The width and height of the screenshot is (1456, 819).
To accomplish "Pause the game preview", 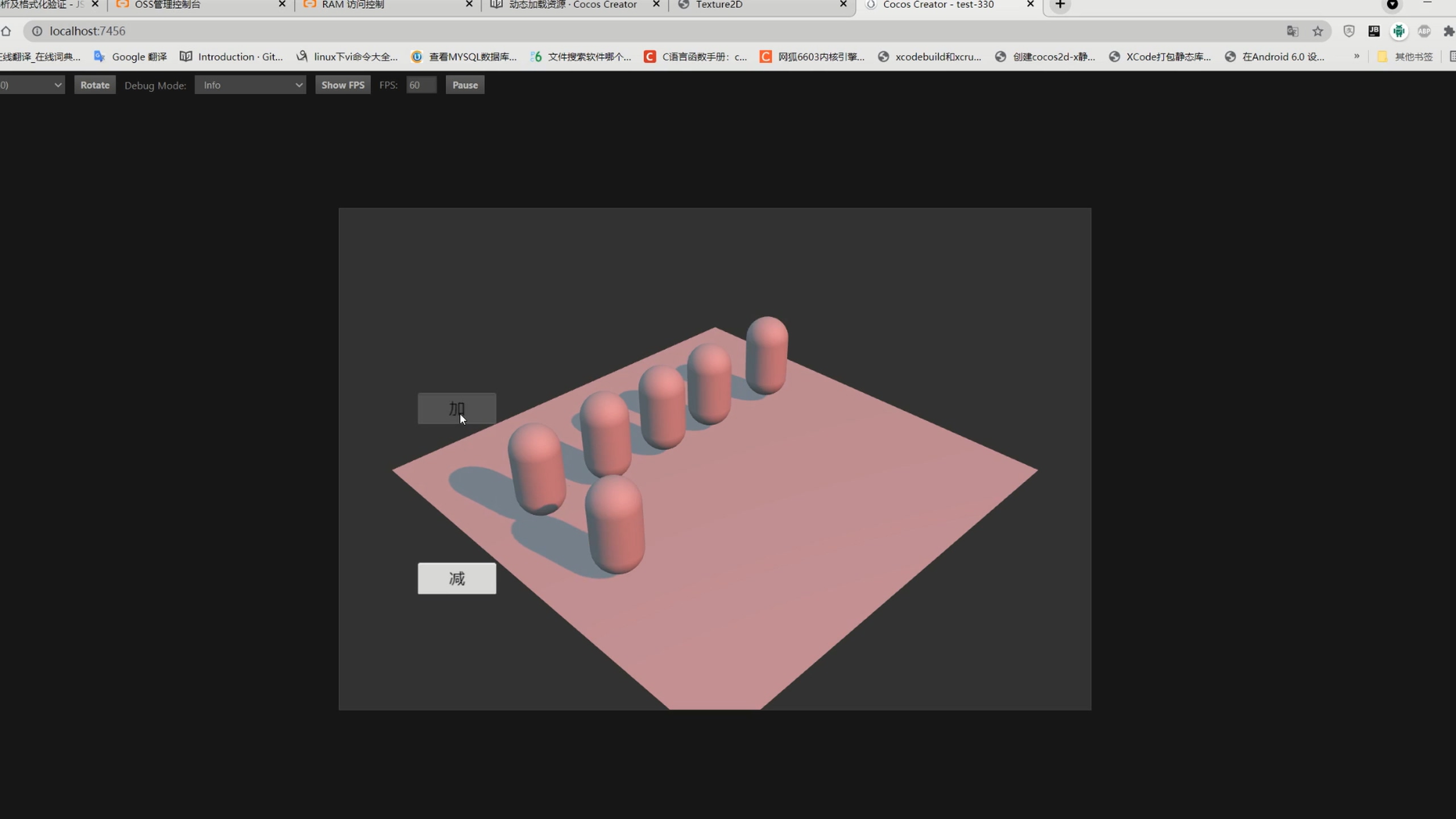I will [465, 85].
